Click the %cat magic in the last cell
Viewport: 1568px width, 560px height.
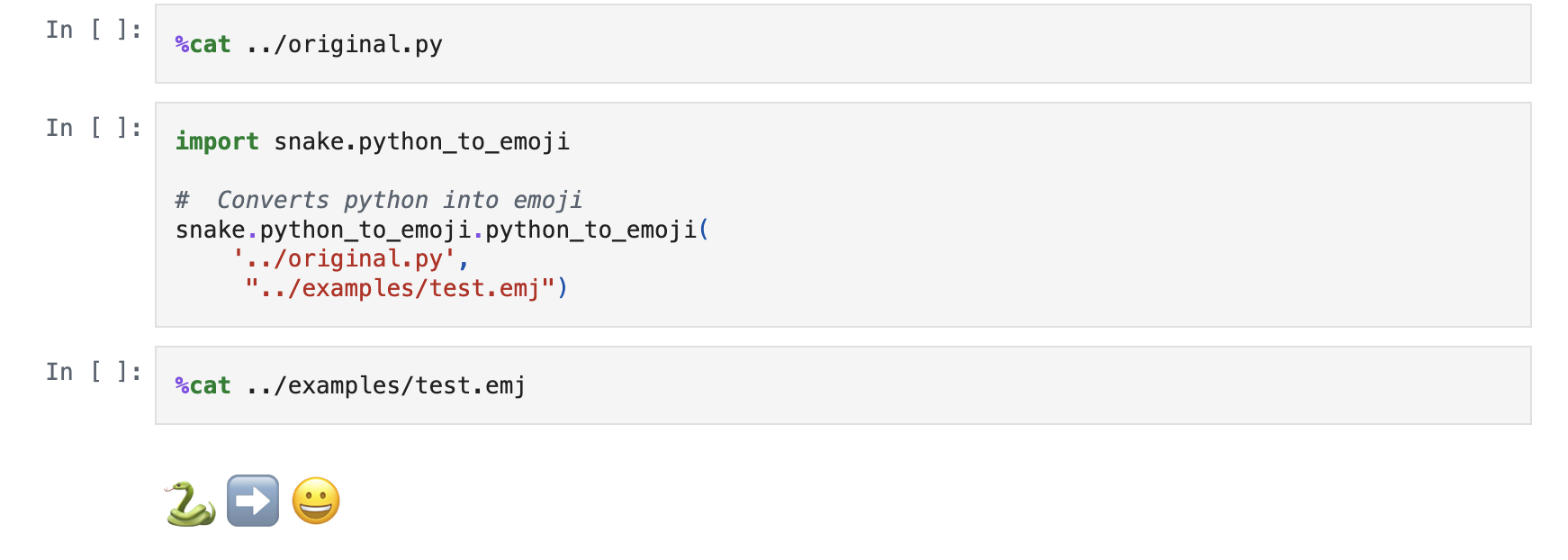(203, 385)
